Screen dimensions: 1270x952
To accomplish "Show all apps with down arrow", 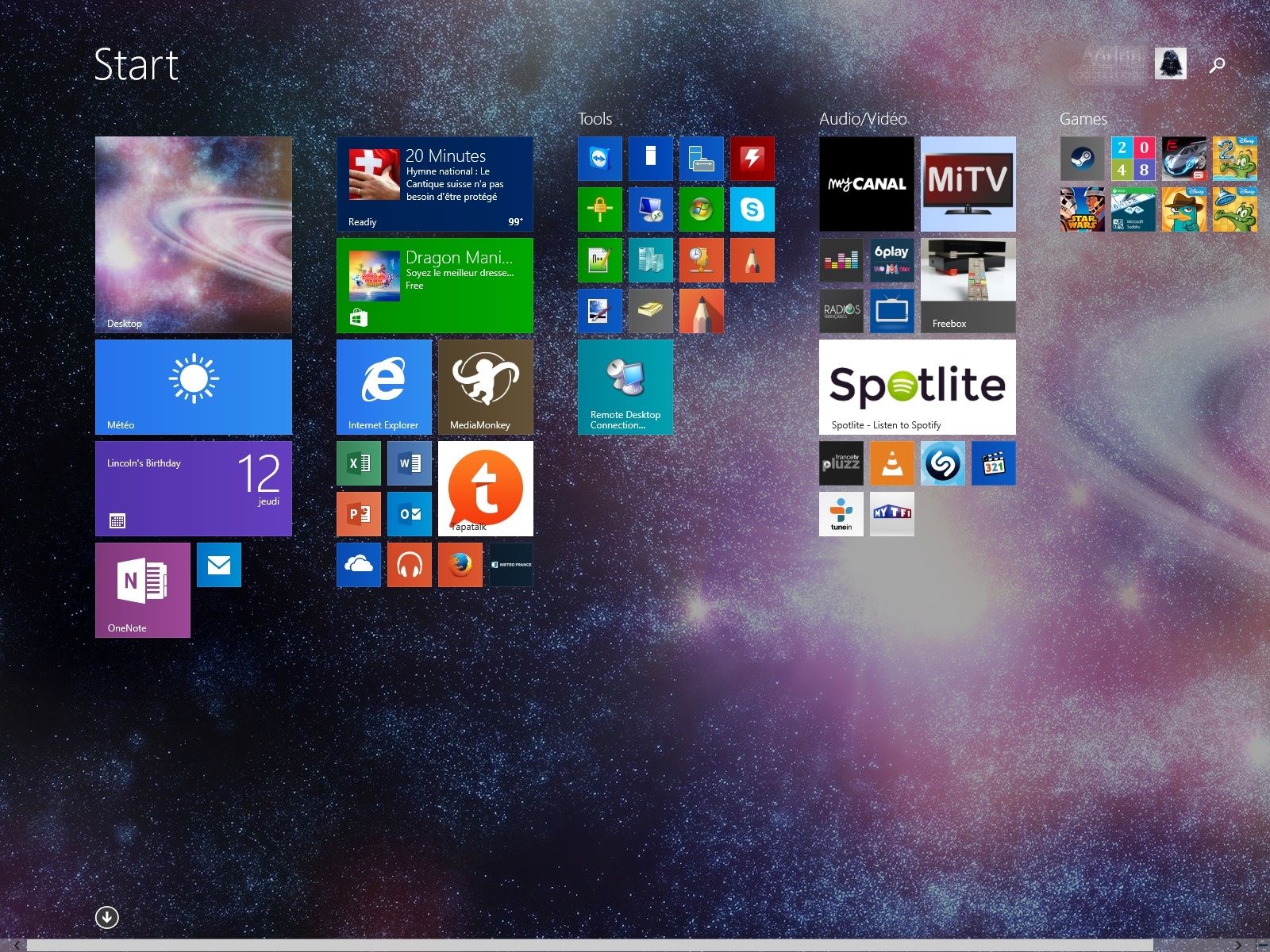I will [x=107, y=917].
